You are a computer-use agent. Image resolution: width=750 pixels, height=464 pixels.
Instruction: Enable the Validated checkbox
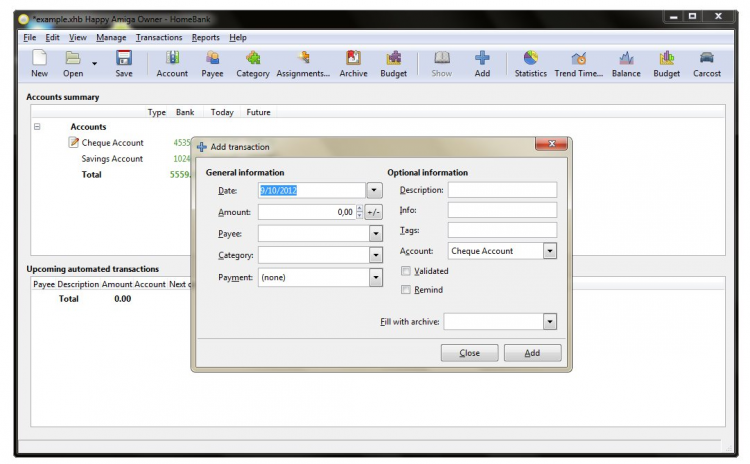406,271
